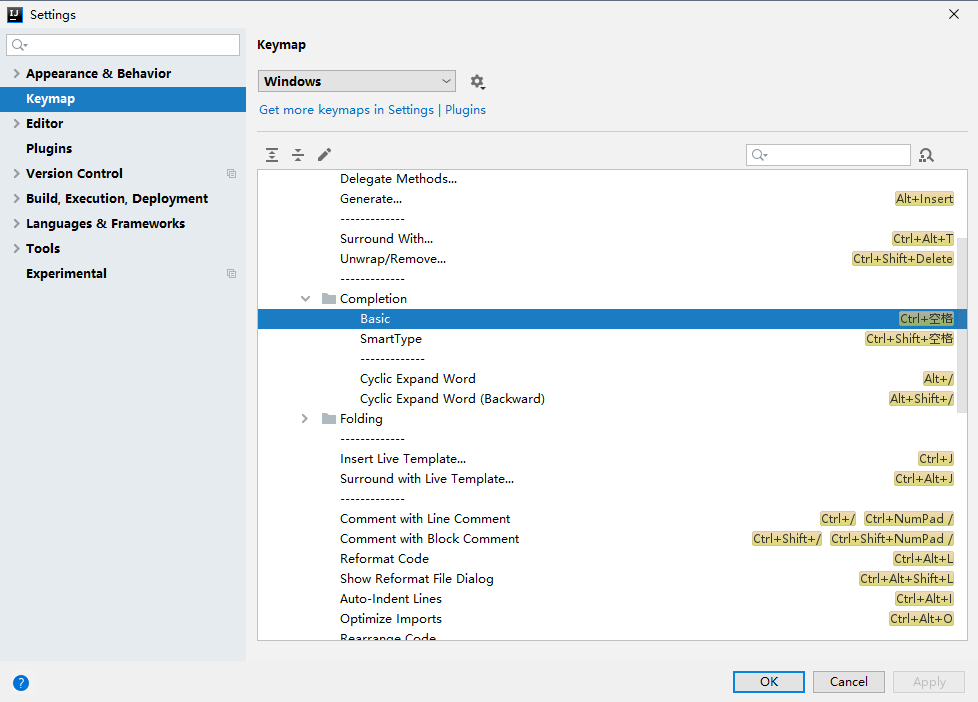Click the Alt+Insert shortcut label
The height and width of the screenshot is (702, 978).
(x=924, y=199)
